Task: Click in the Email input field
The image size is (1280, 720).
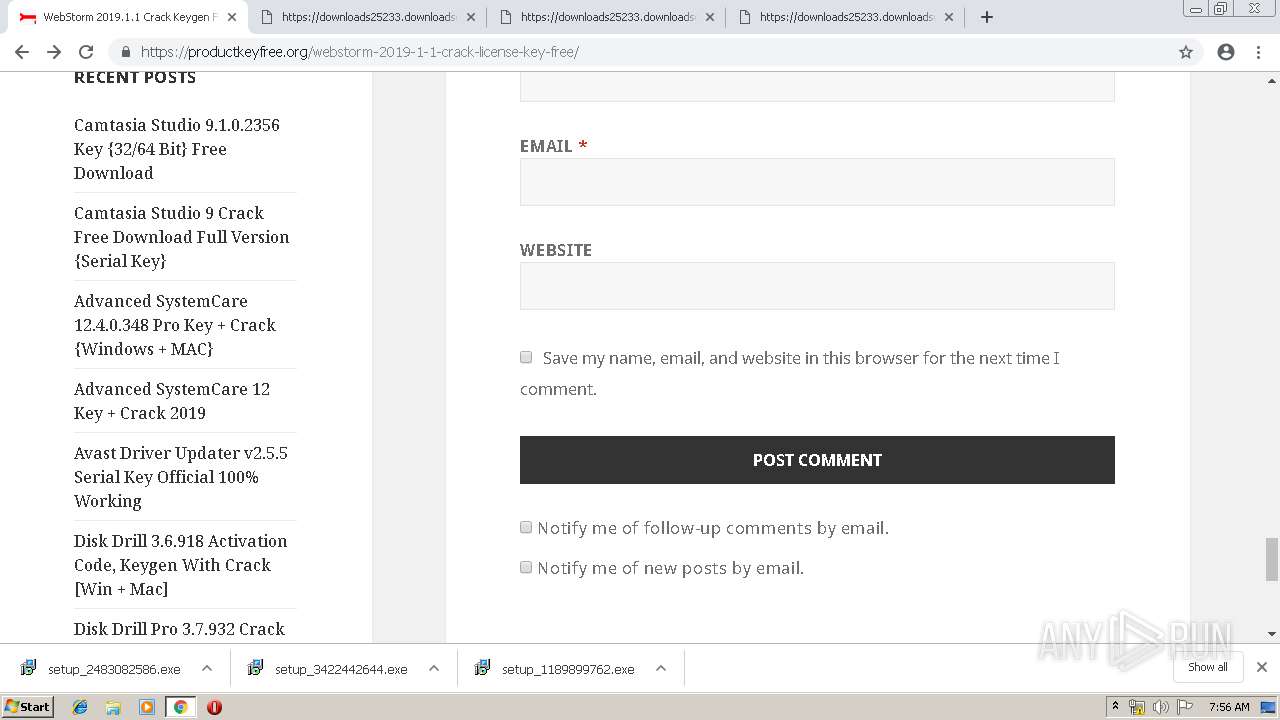Action: click(817, 182)
